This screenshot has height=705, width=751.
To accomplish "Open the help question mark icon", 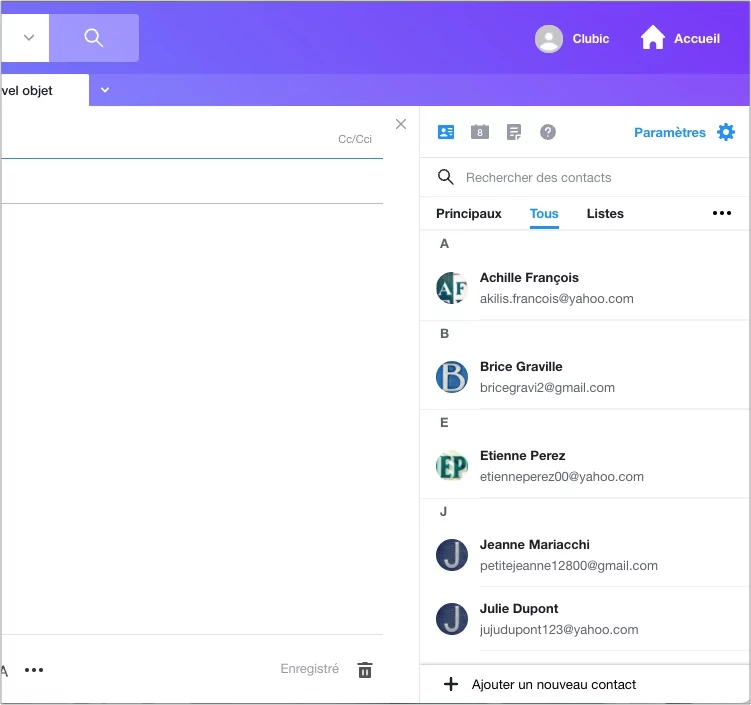I will click(547, 132).
